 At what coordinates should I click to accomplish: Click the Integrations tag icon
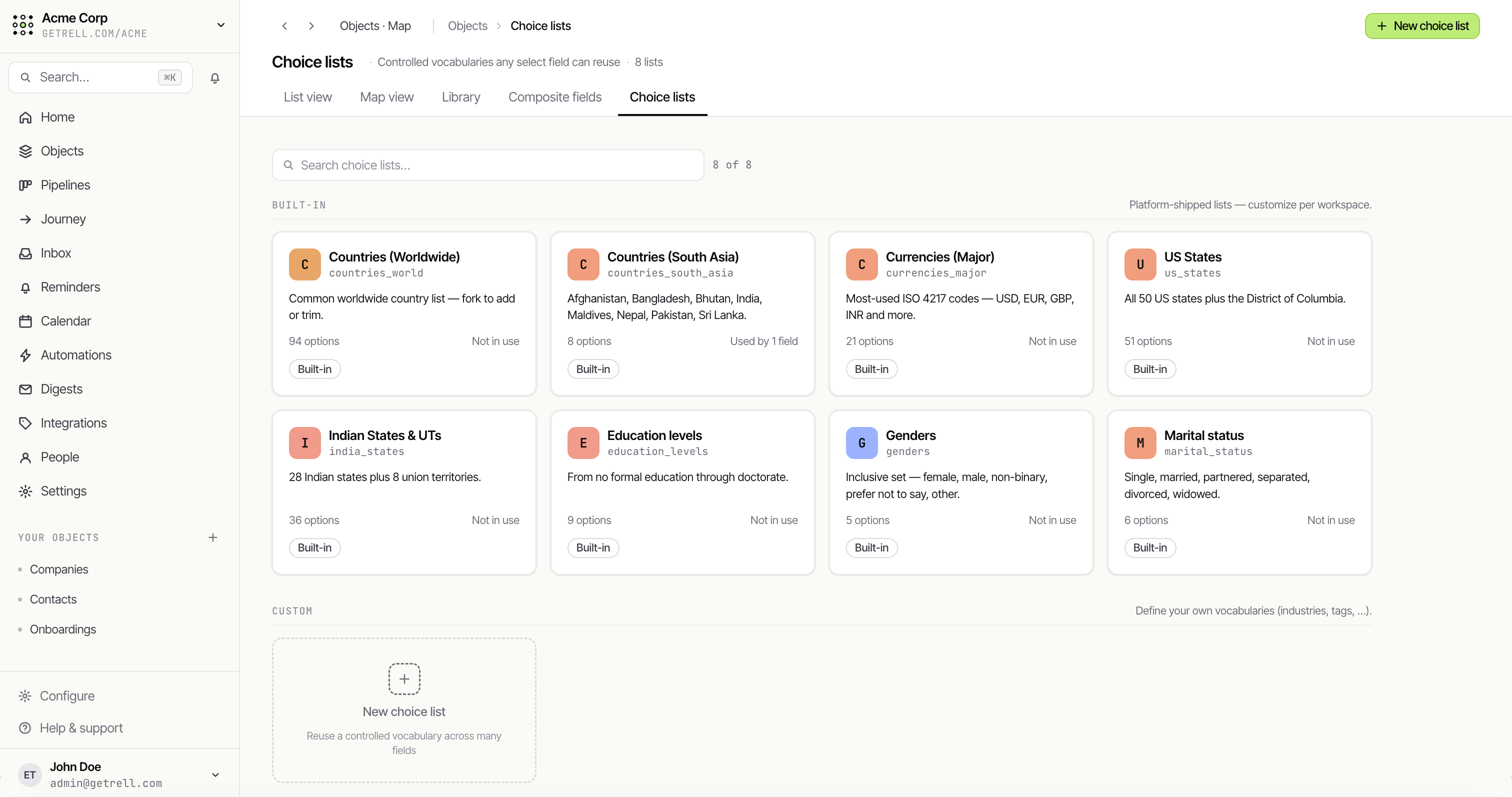coord(25,423)
